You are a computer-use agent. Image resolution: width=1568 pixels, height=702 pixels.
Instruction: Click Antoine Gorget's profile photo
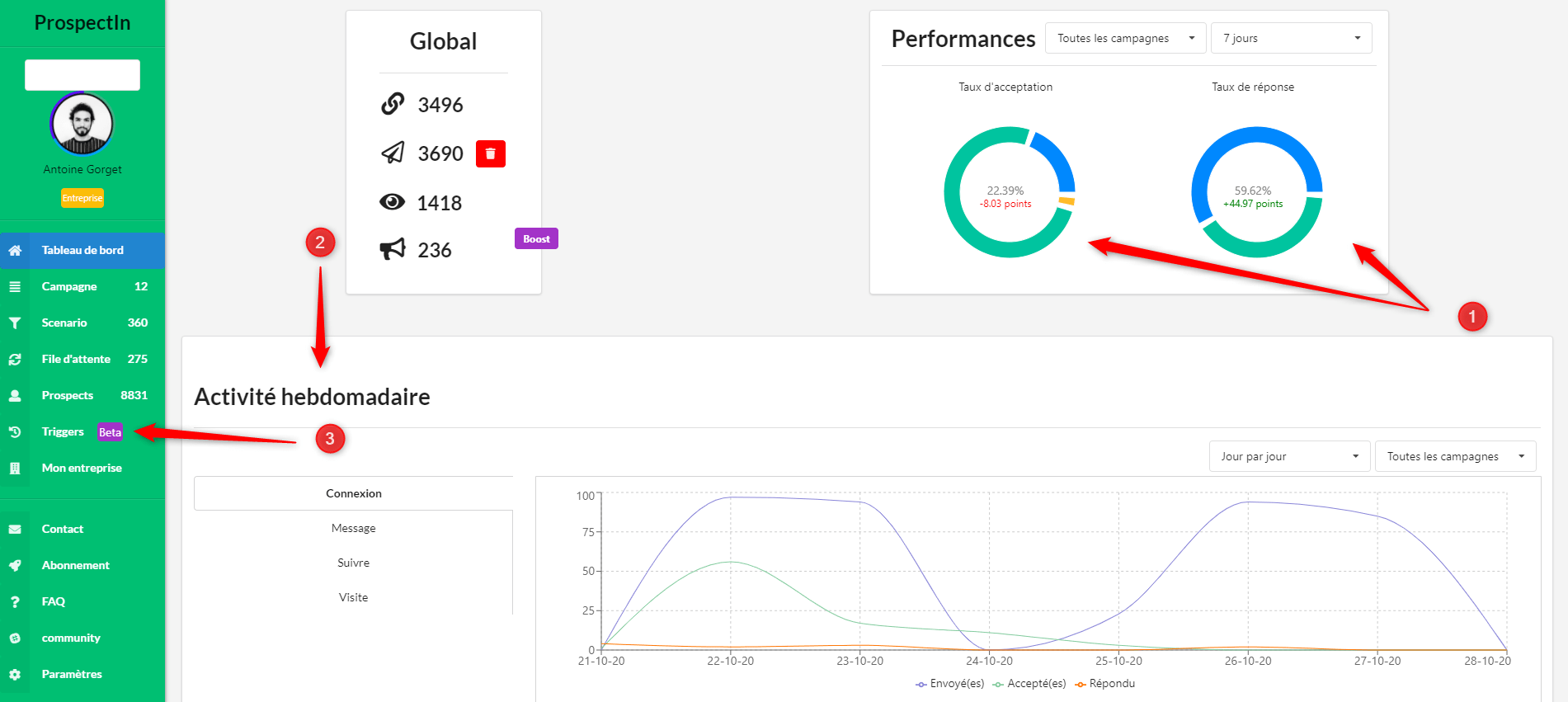point(82,124)
